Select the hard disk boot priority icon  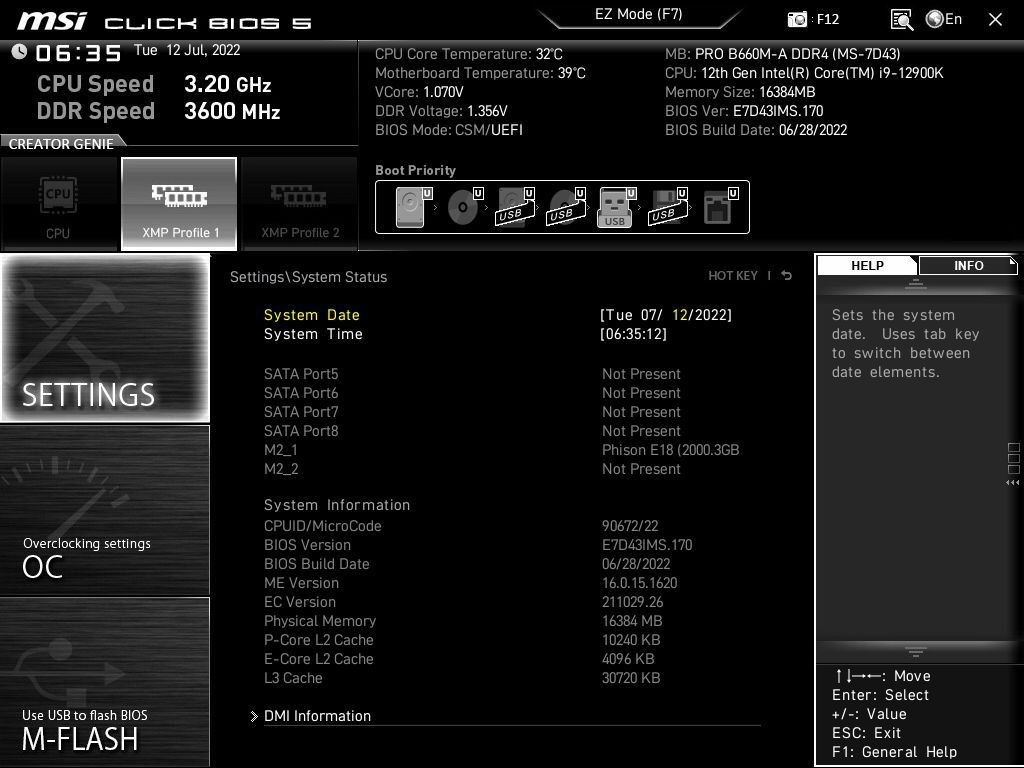click(414, 207)
